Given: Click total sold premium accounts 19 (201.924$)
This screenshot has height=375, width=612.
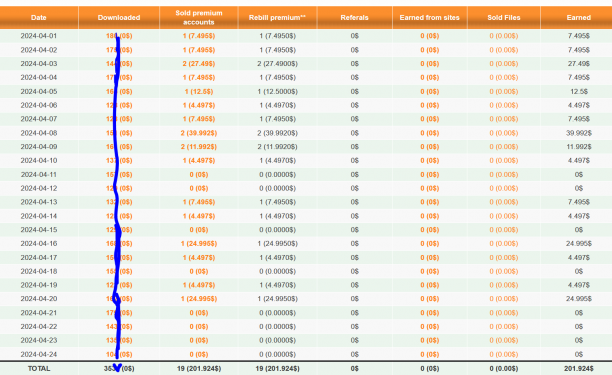Looking at the screenshot, I should [199, 368].
